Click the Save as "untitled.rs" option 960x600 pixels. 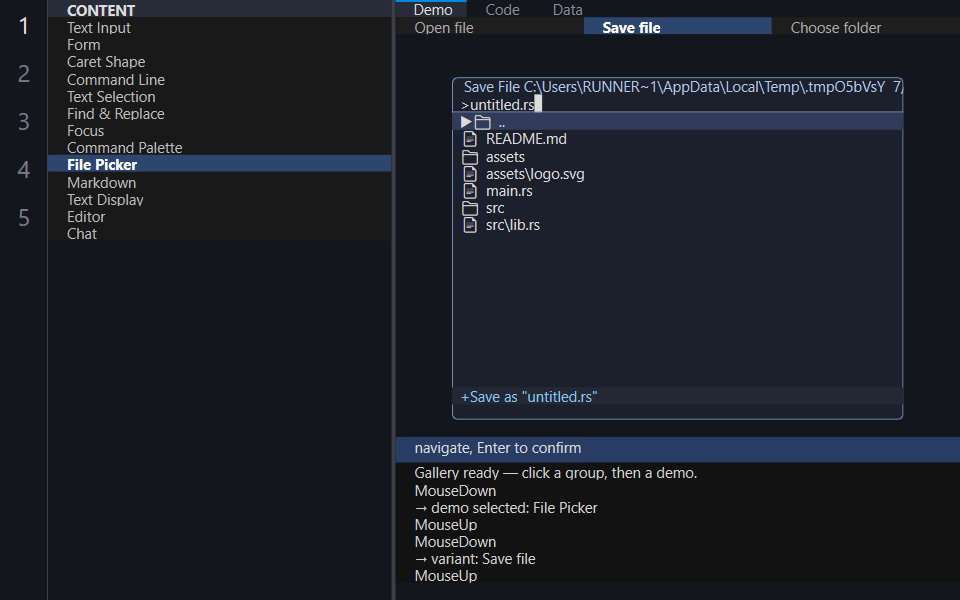click(x=678, y=397)
